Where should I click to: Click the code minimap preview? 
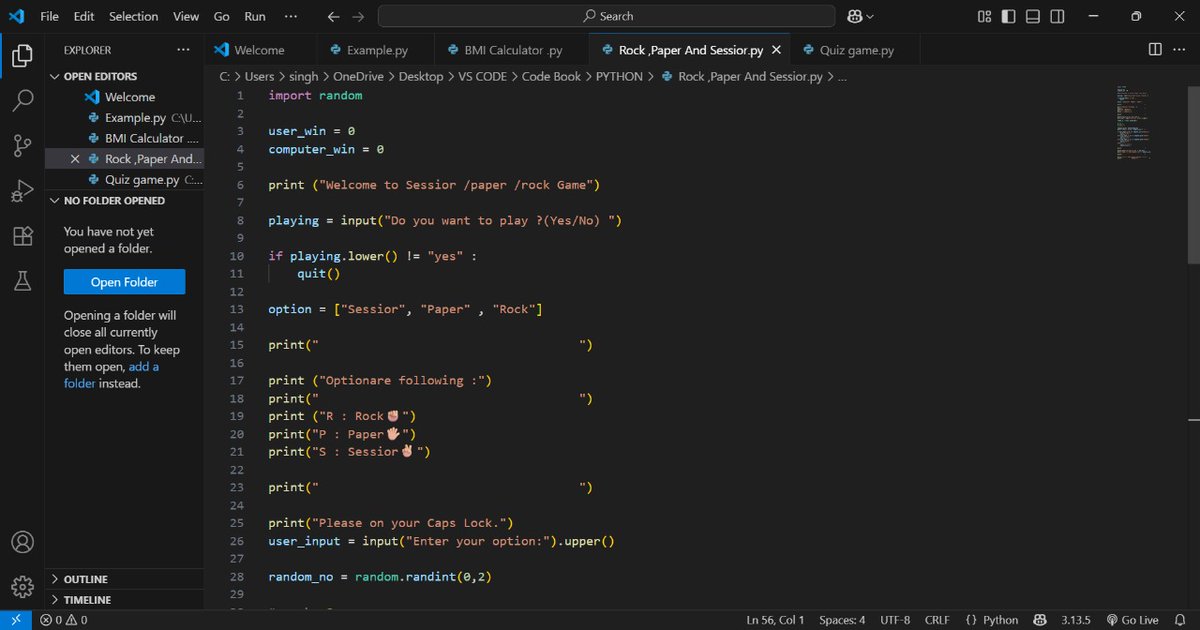tap(1134, 121)
